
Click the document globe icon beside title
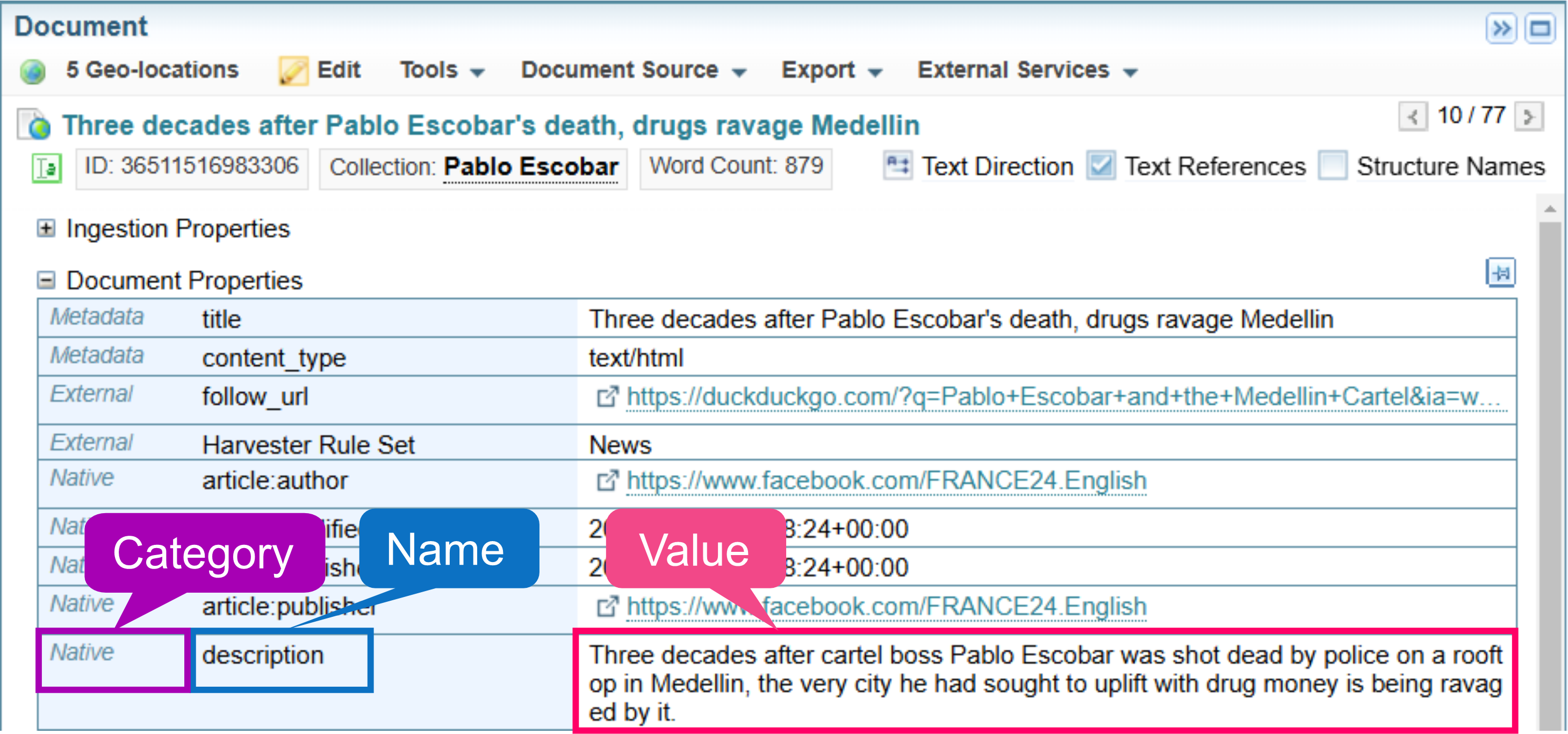(34, 125)
